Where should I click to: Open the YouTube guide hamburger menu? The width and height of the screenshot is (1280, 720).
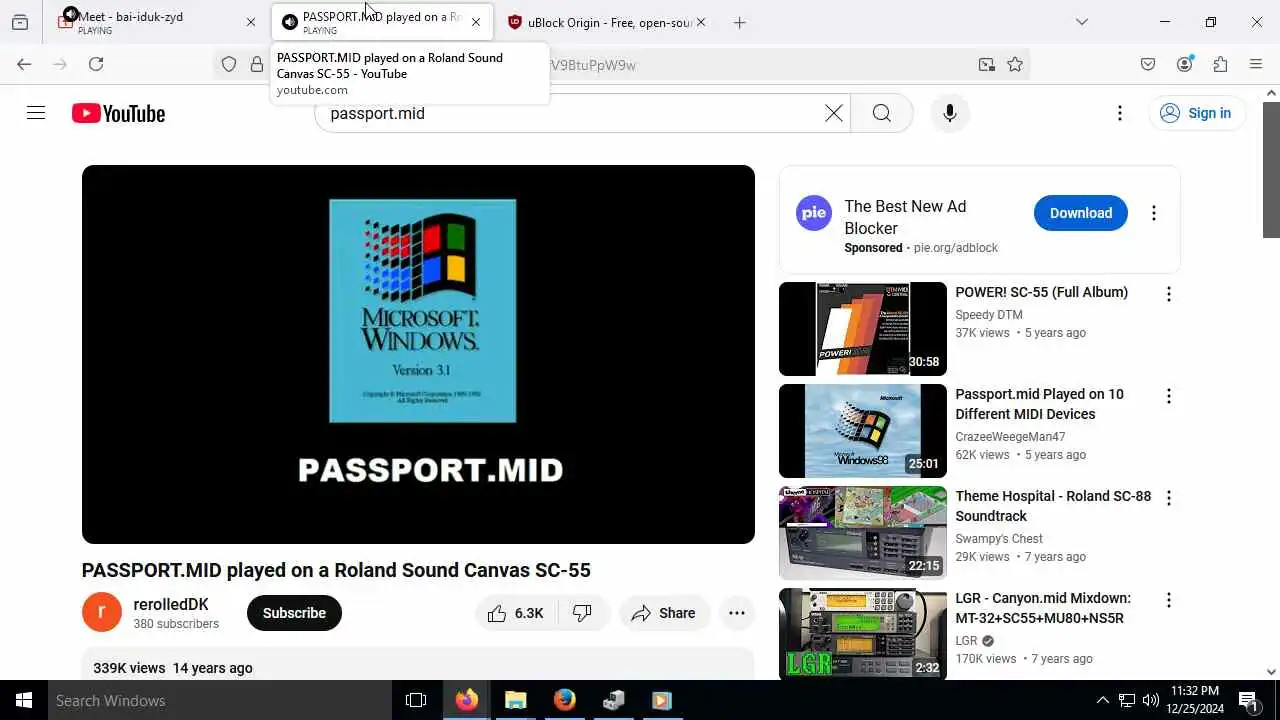tap(36, 113)
